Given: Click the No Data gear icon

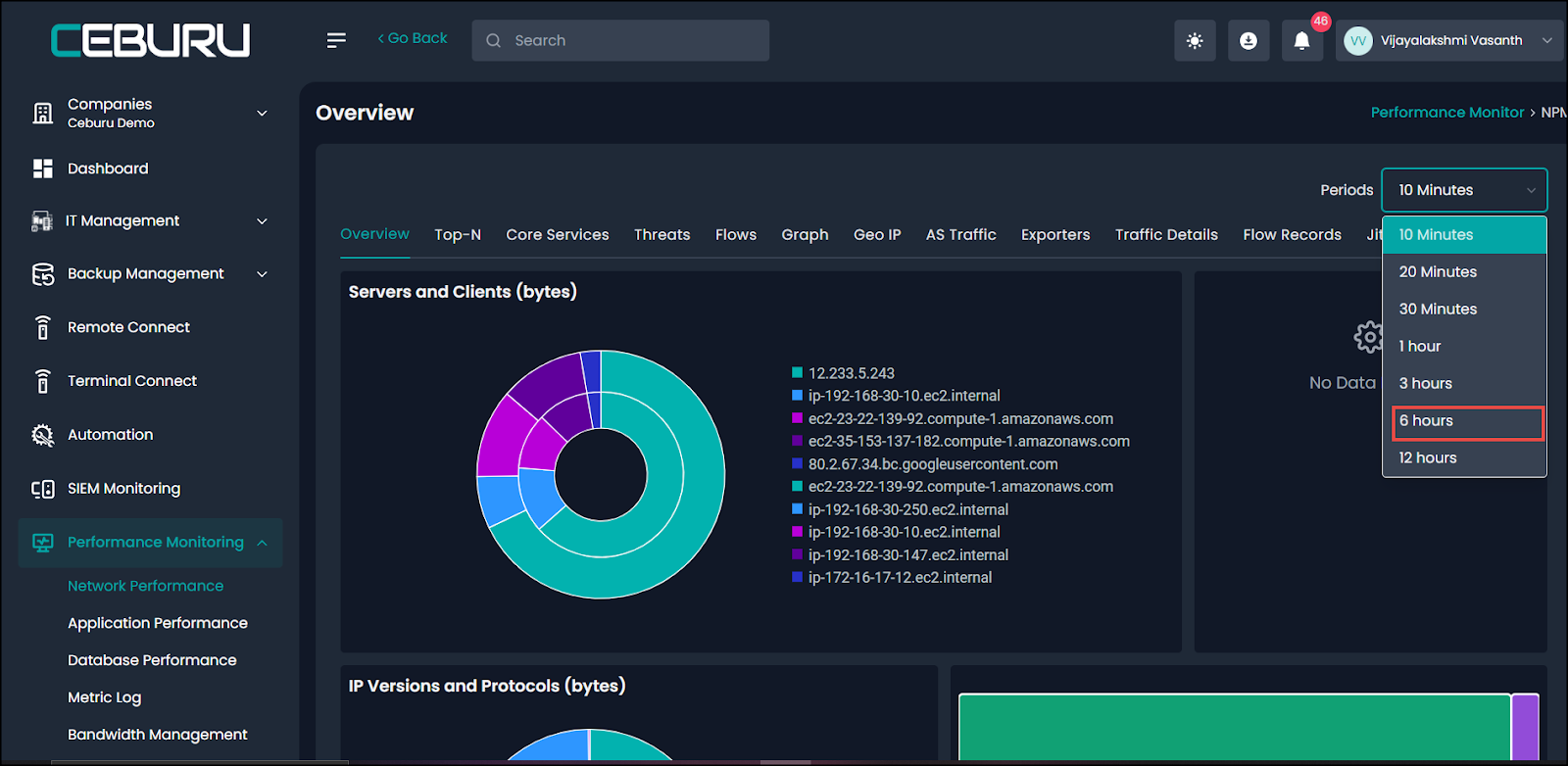Looking at the screenshot, I should click(x=1368, y=337).
